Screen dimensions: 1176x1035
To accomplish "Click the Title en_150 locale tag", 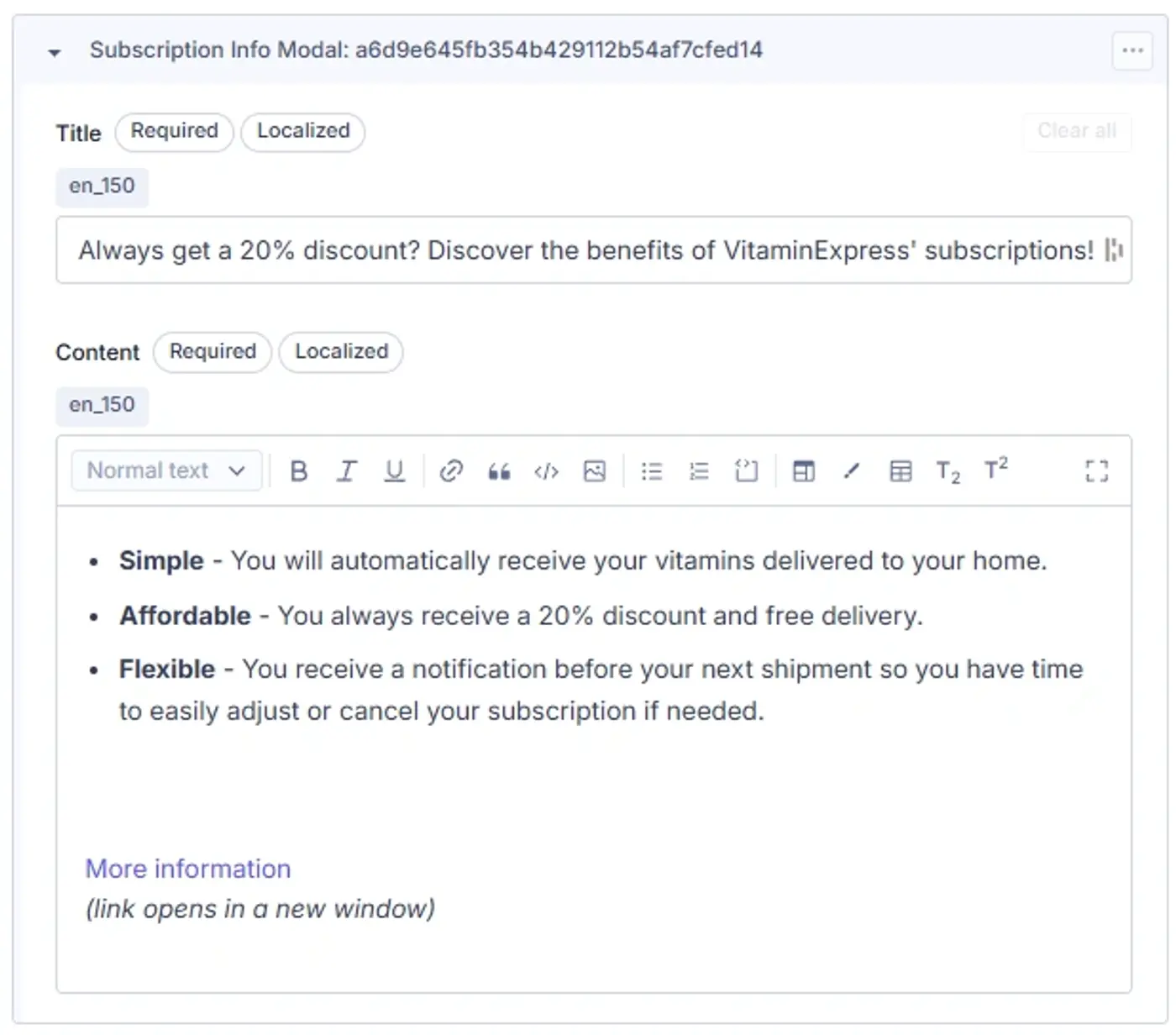I will pyautogui.click(x=102, y=186).
